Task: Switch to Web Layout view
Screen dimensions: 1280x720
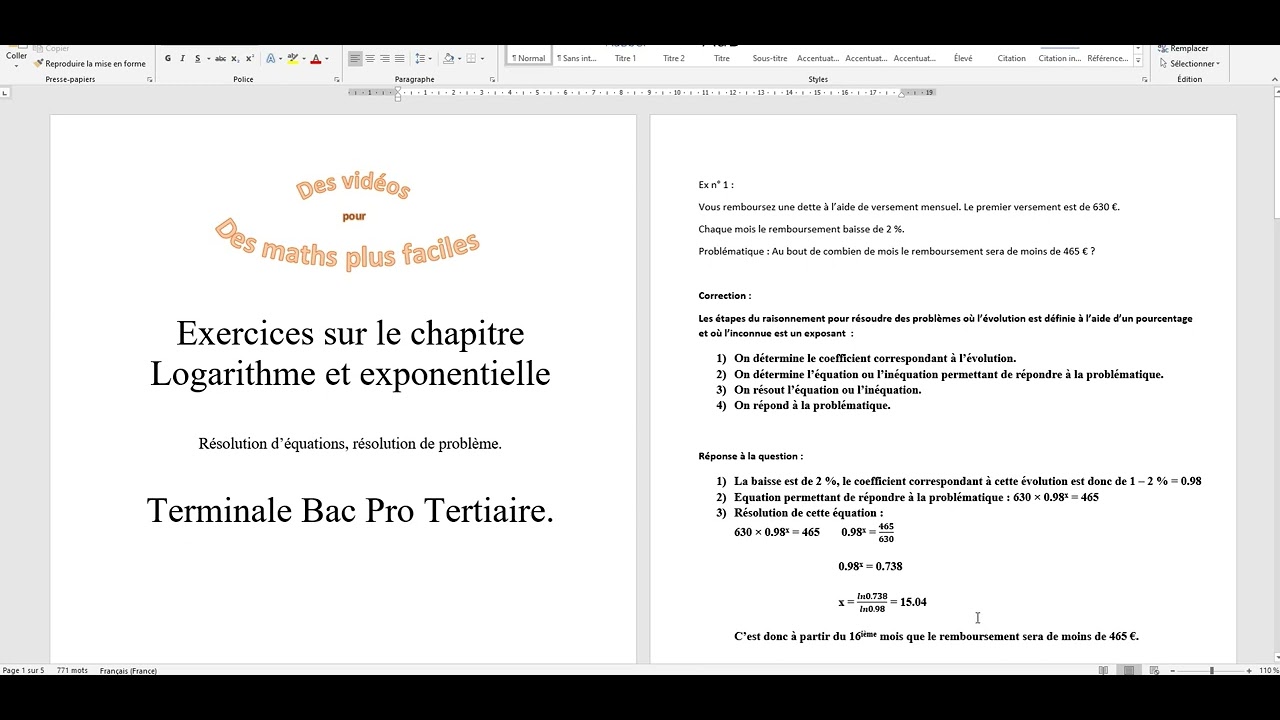Action: pyautogui.click(x=1153, y=670)
